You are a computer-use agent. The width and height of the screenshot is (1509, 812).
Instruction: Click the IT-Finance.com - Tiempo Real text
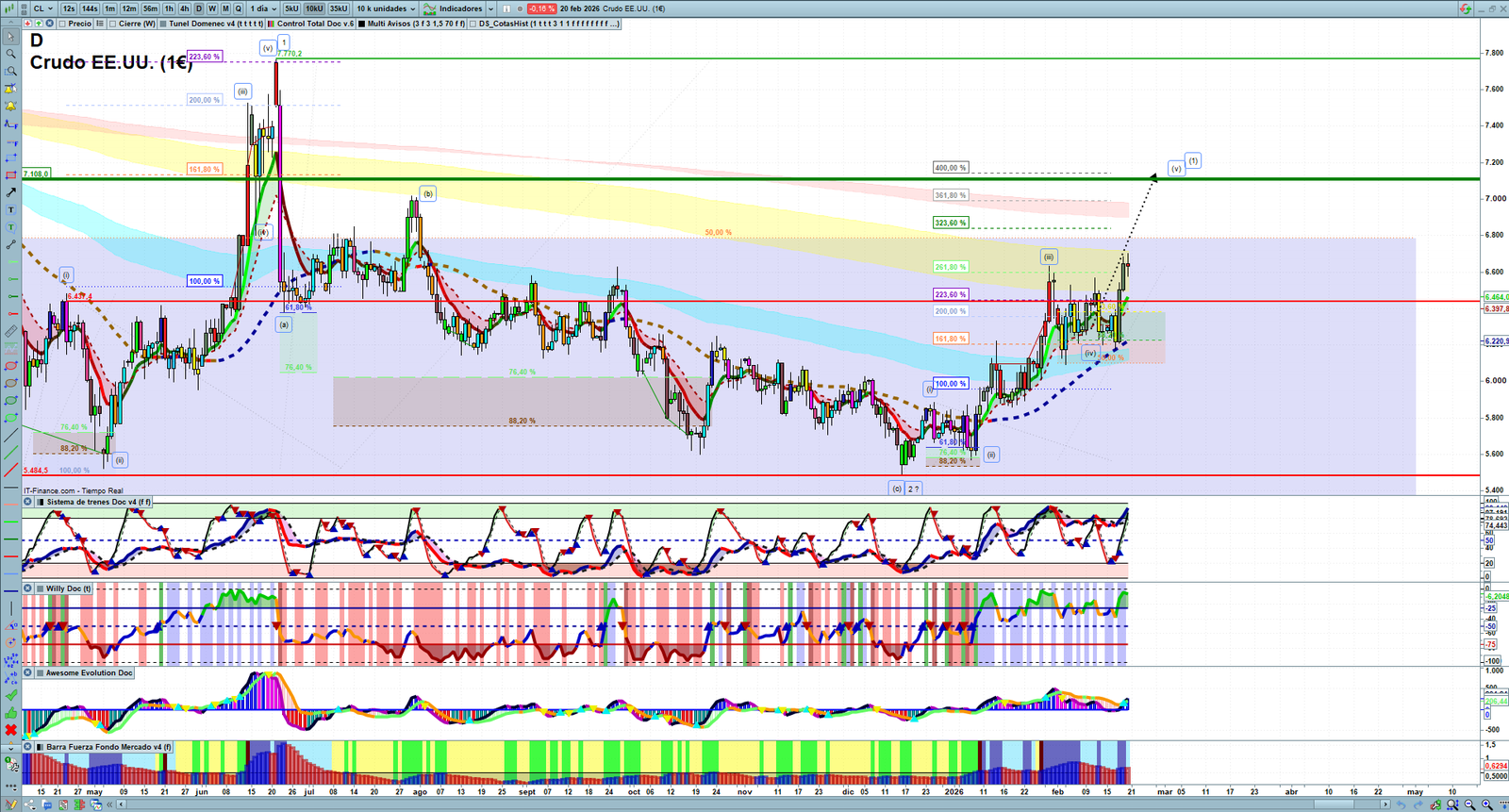click(74, 490)
